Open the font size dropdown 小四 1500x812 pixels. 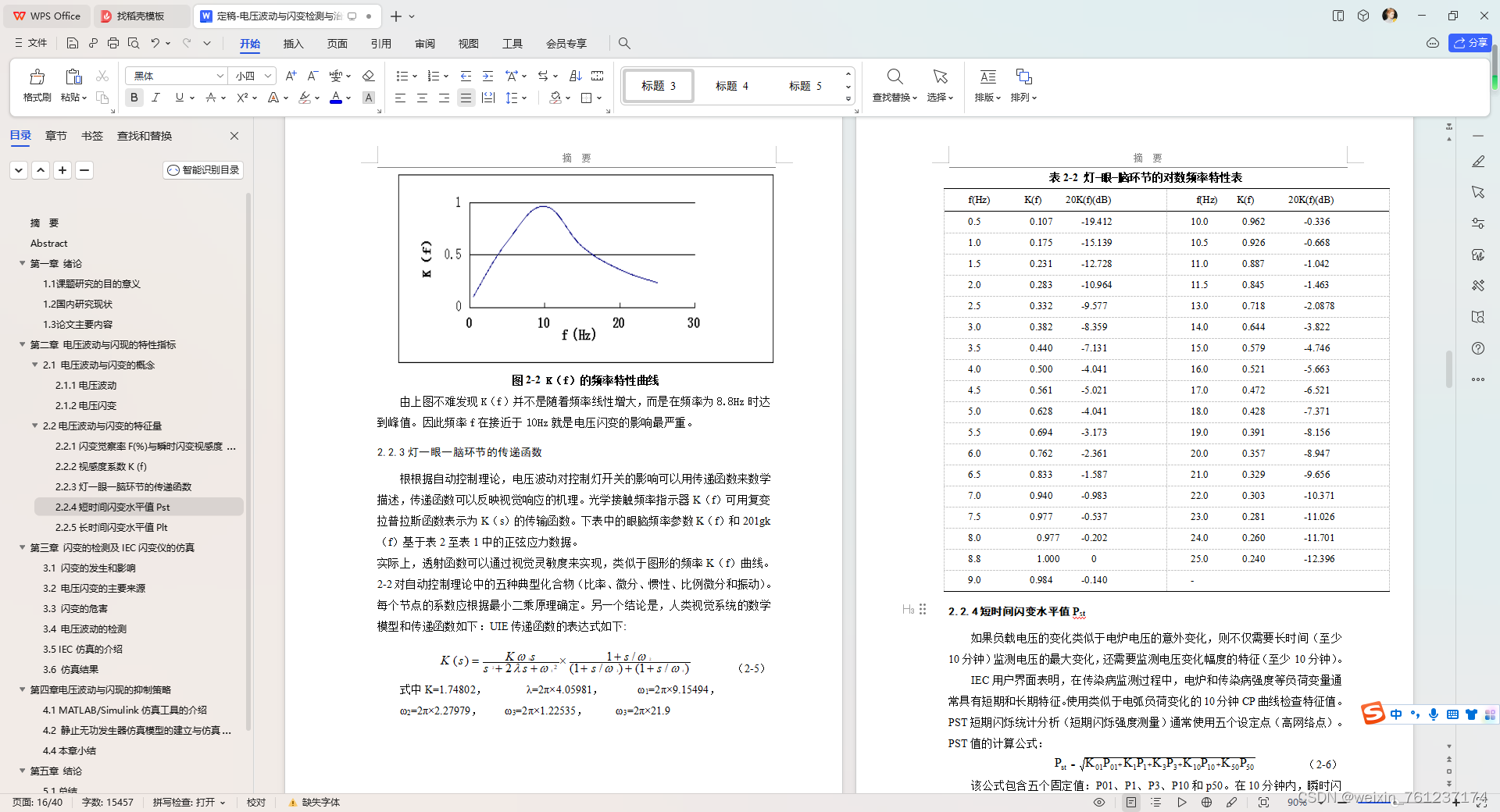268,76
